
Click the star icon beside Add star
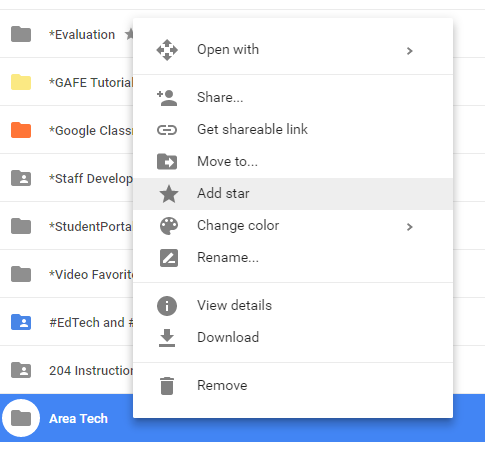(x=169, y=194)
